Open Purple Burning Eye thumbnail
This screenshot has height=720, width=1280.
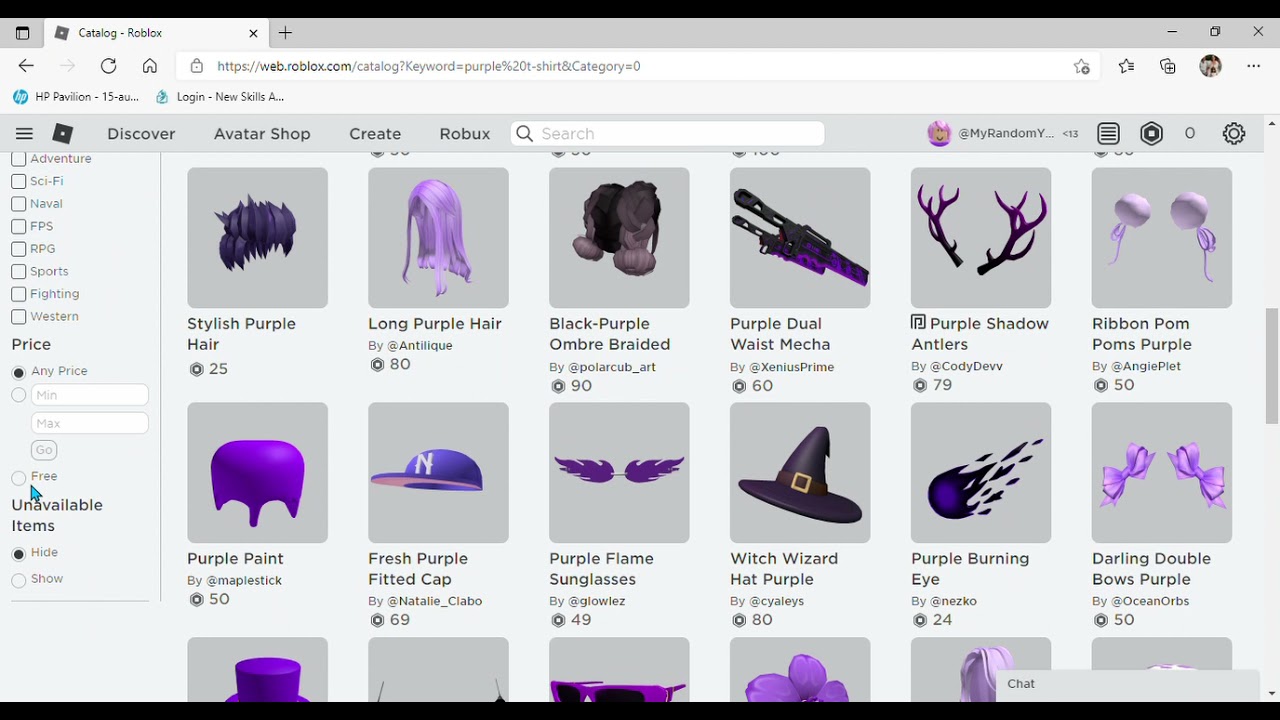(x=981, y=473)
